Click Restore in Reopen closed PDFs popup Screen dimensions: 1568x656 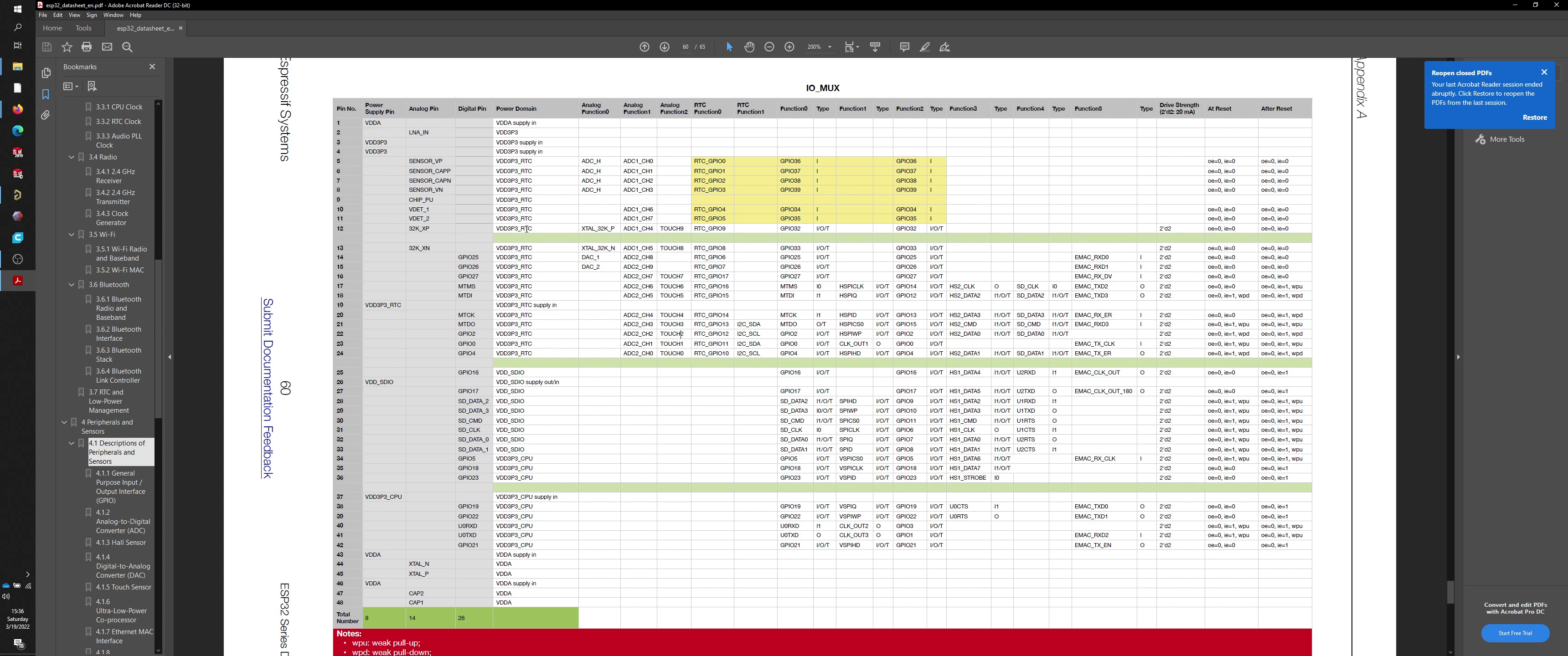(1535, 118)
